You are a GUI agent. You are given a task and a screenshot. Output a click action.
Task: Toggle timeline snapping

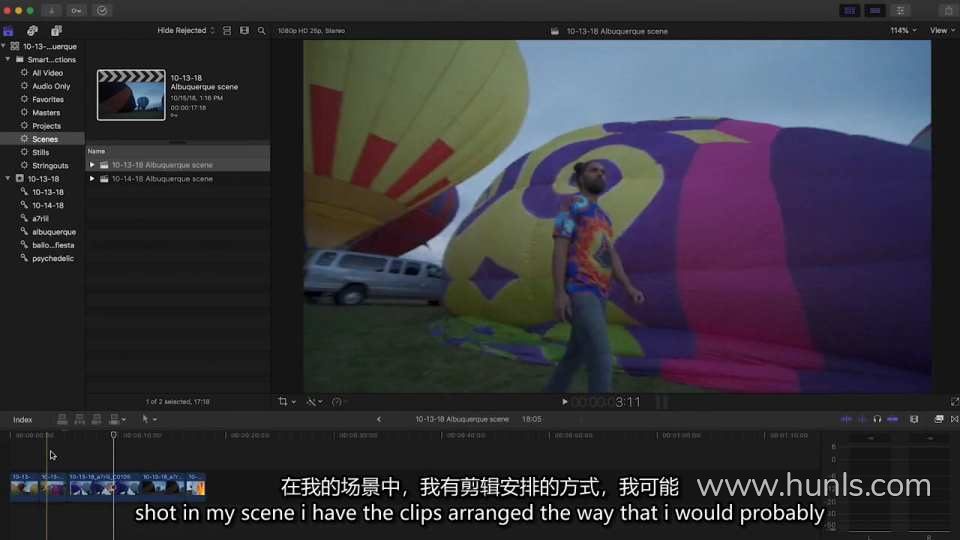(x=893, y=419)
